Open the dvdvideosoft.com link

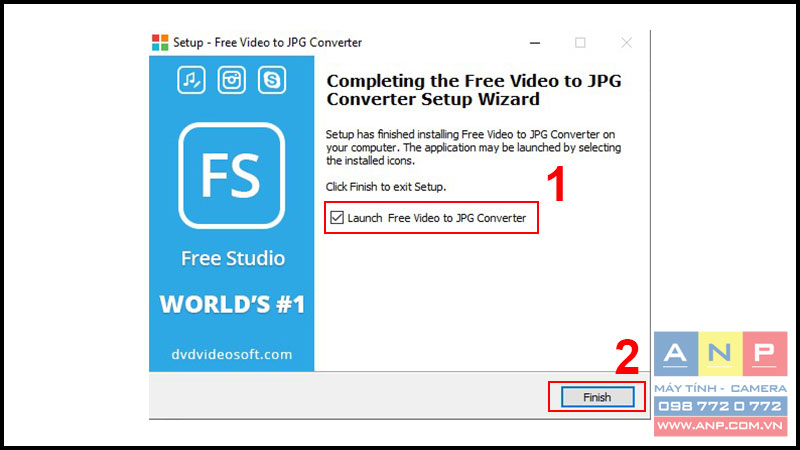232,354
